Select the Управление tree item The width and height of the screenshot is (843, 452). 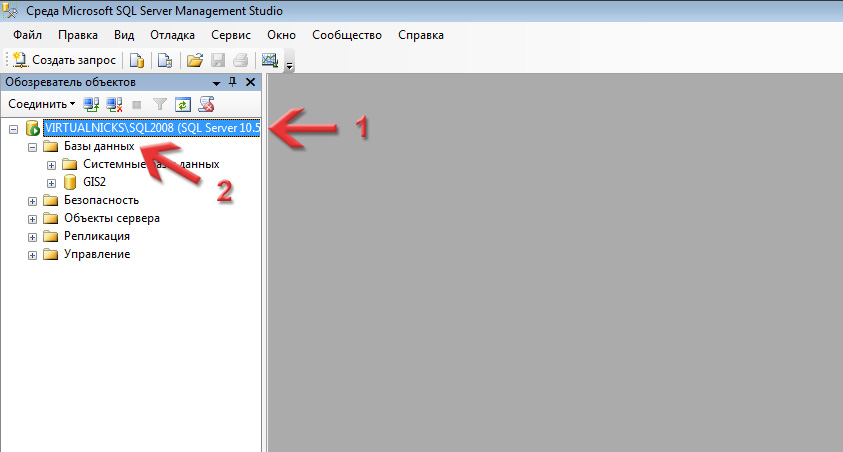(x=97, y=254)
